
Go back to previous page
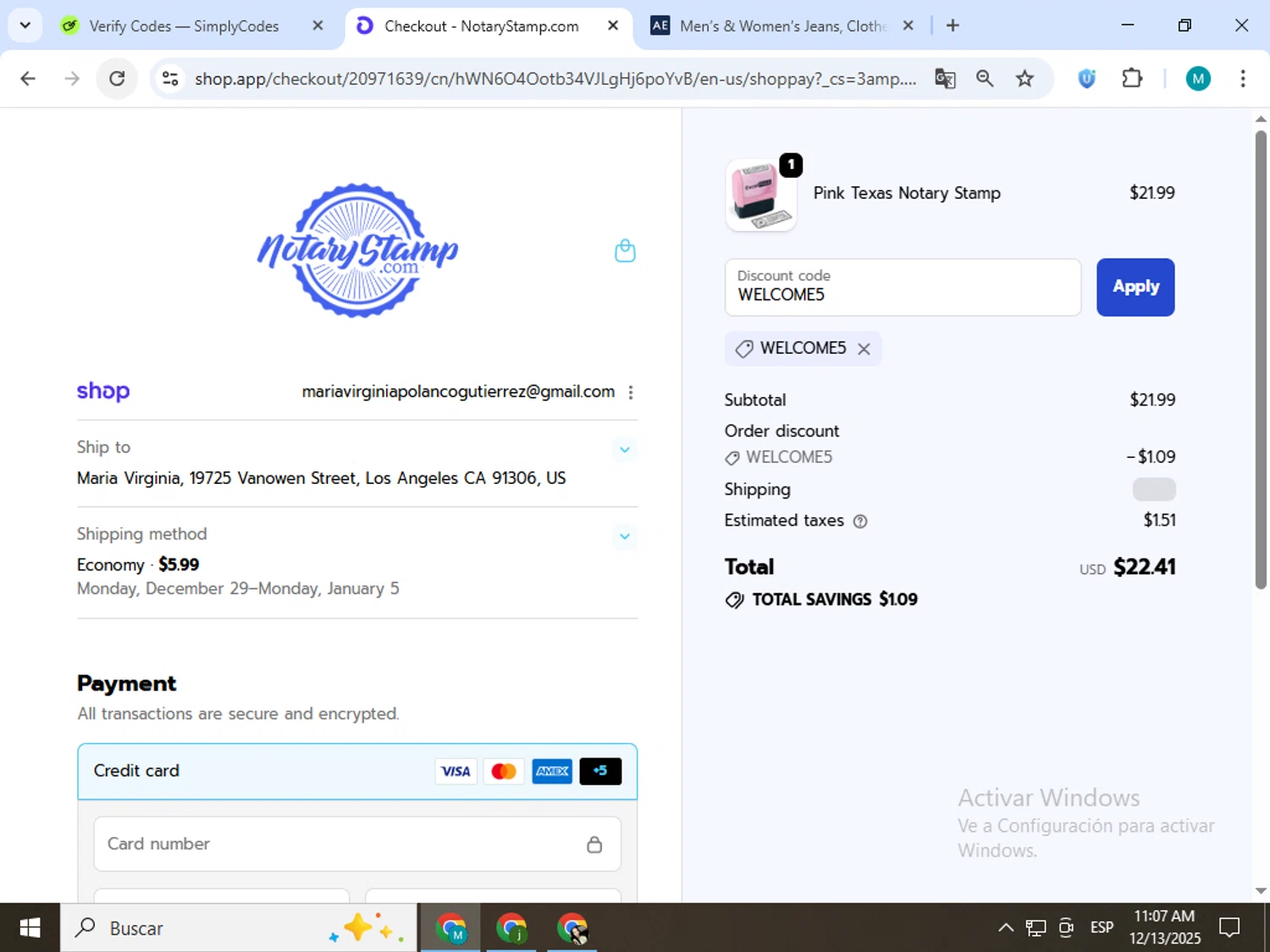(x=28, y=79)
